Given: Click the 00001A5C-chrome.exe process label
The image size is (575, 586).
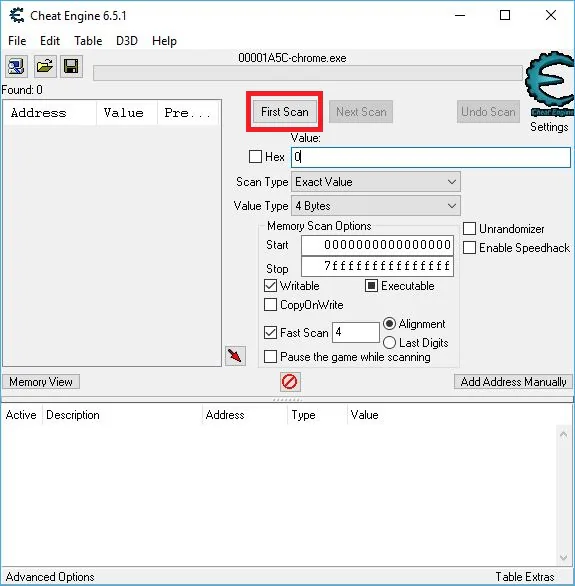Looking at the screenshot, I should [292, 58].
